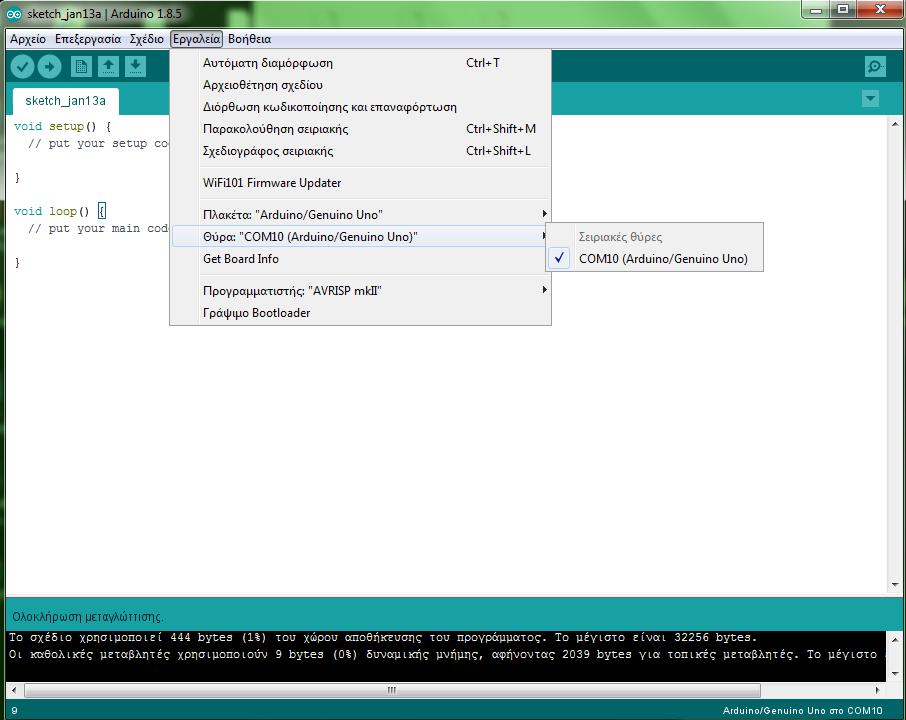Select the sketch_jan13a tab
This screenshot has width=906, height=720.
click(x=65, y=101)
